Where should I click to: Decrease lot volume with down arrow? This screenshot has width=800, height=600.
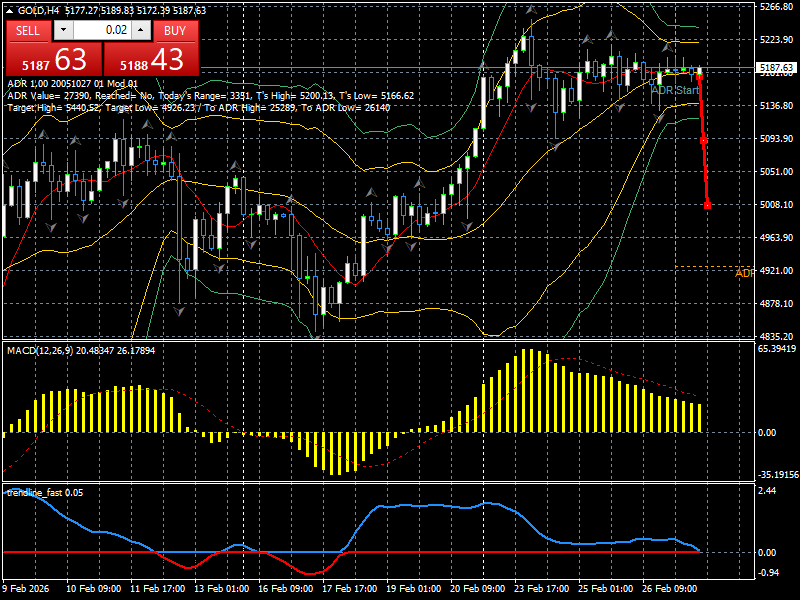tap(63, 30)
